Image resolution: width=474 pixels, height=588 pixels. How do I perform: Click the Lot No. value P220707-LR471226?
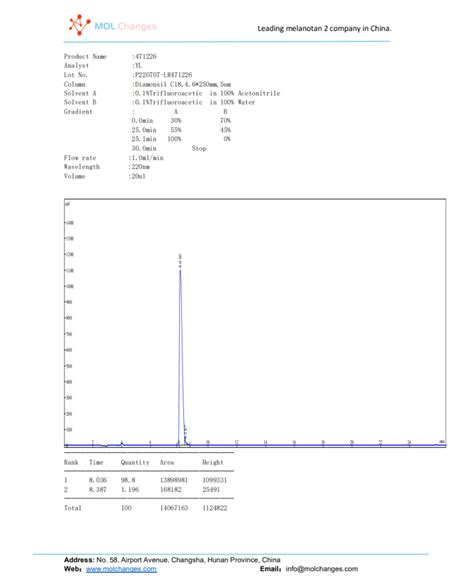click(163, 75)
